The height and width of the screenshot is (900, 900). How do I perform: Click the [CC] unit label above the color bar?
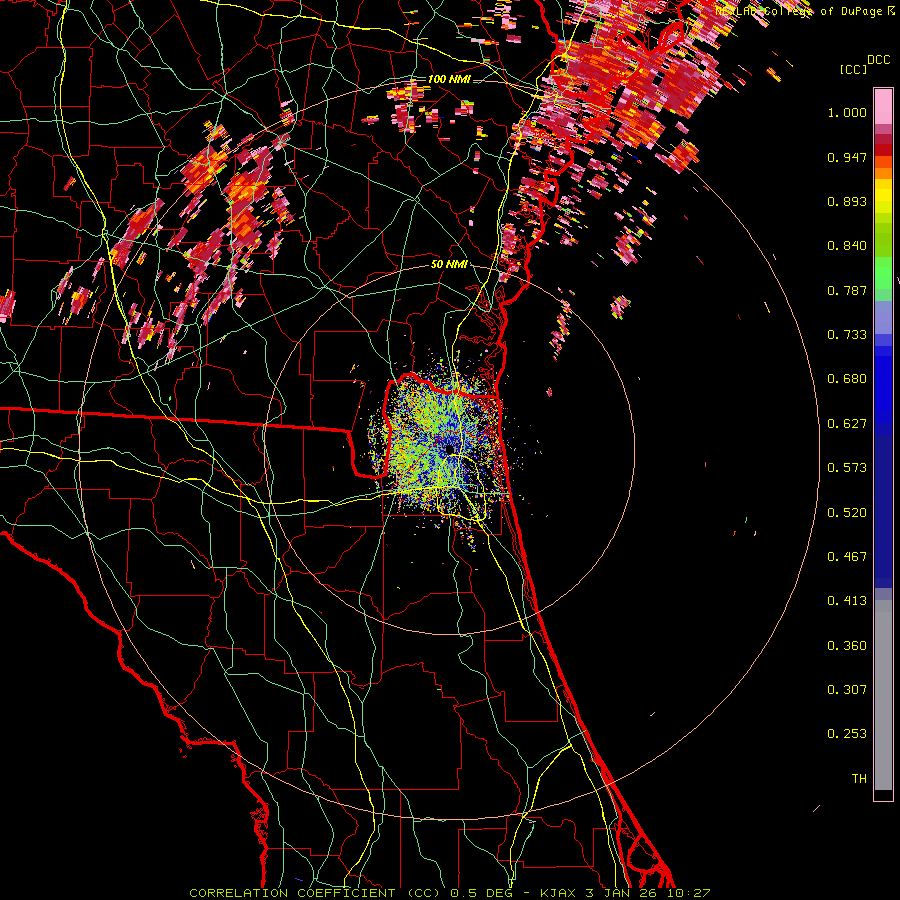pyautogui.click(x=853, y=69)
